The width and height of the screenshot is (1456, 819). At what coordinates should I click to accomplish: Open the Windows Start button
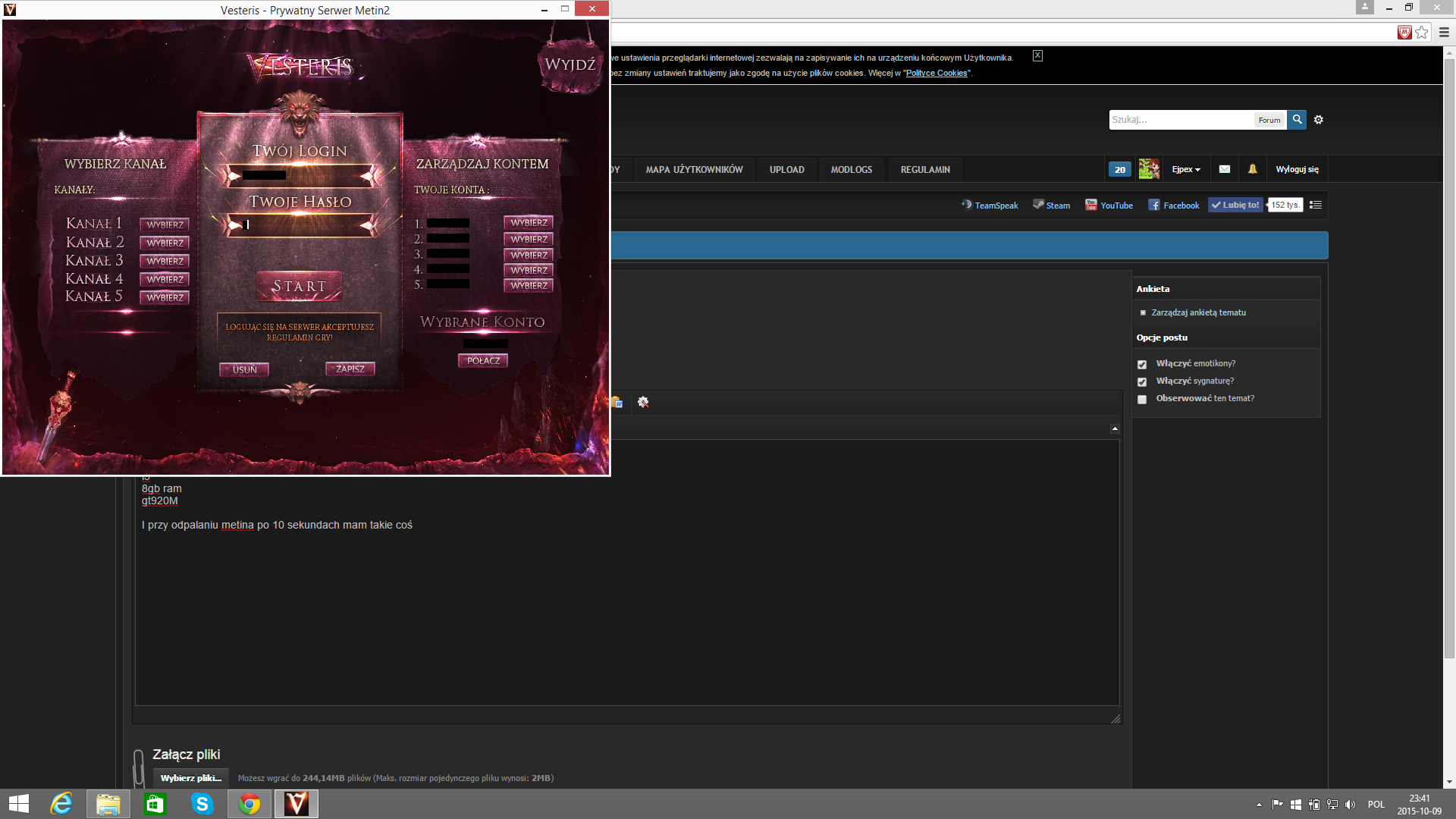click(19, 804)
